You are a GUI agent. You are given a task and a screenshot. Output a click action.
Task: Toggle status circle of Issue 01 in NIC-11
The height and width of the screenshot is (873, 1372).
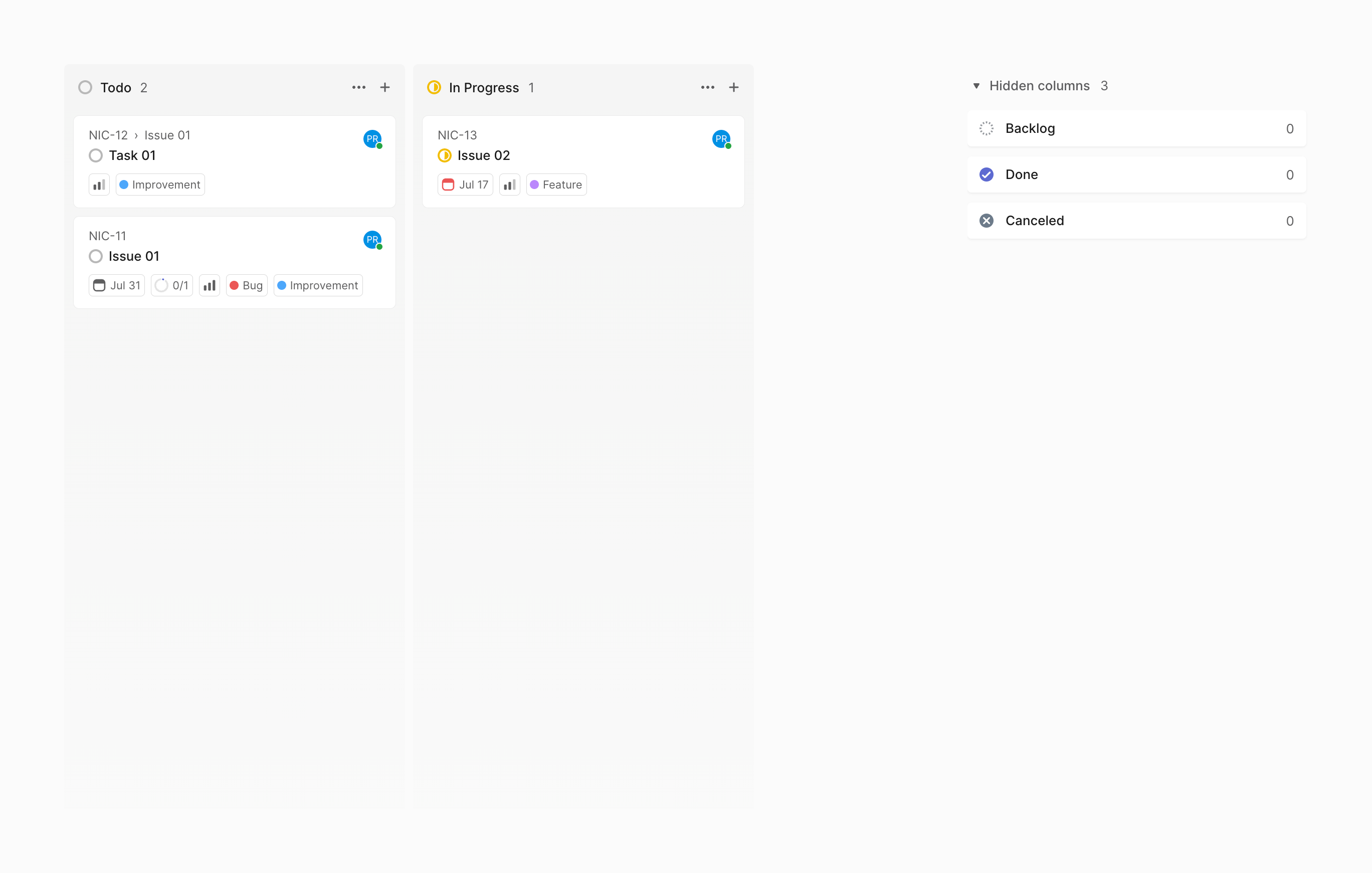(96, 256)
